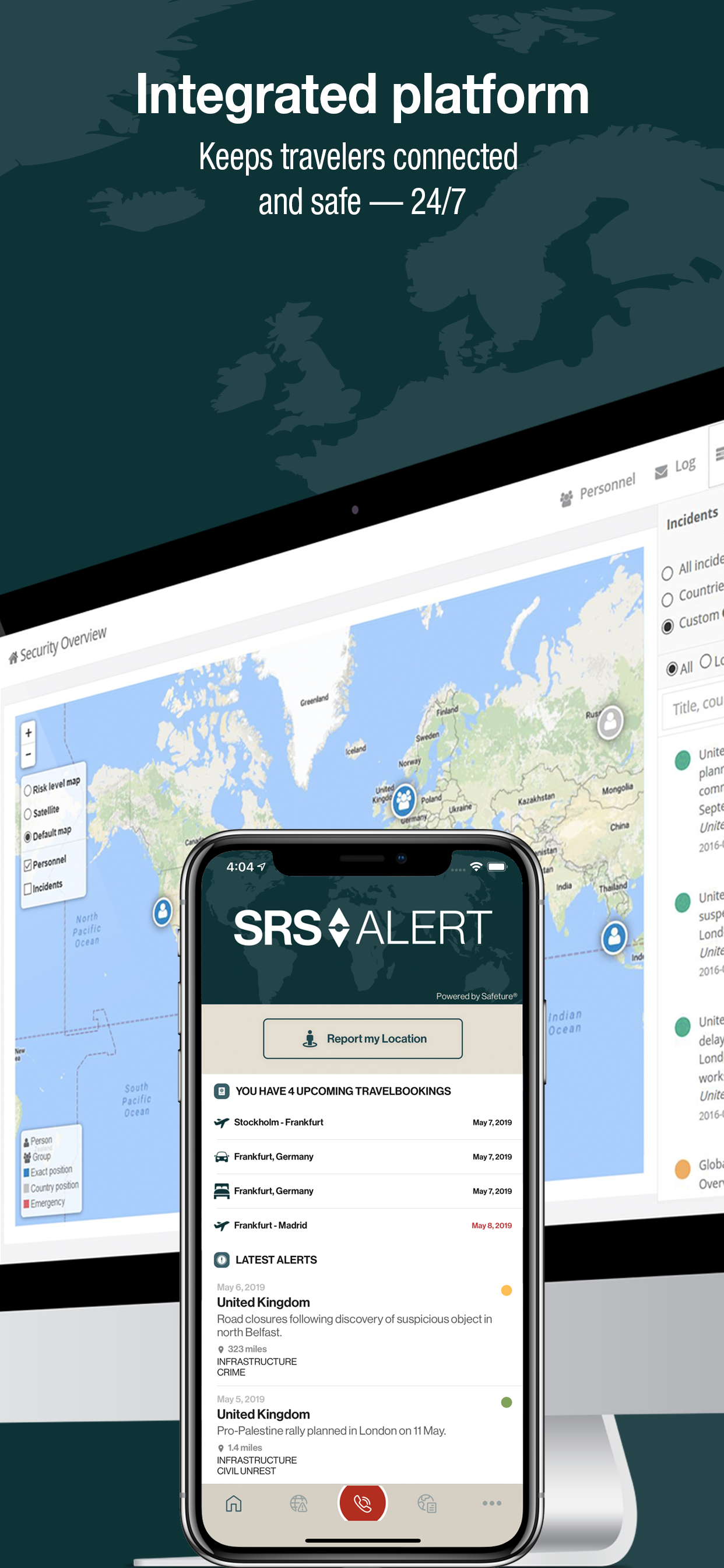This screenshot has height=1568, width=724.
Task: Open the Stockholm - Frankfurt flight booking
Action: coord(363,1122)
